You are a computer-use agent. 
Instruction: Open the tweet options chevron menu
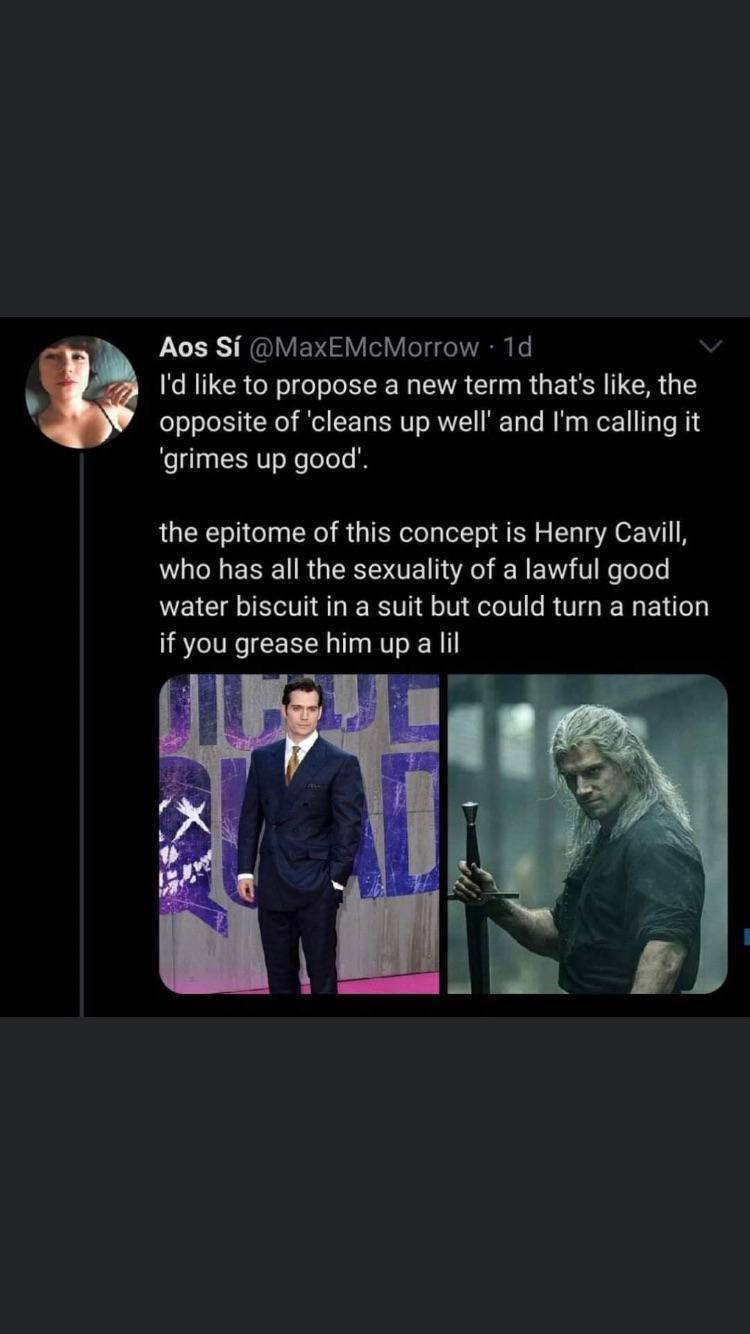(x=710, y=348)
